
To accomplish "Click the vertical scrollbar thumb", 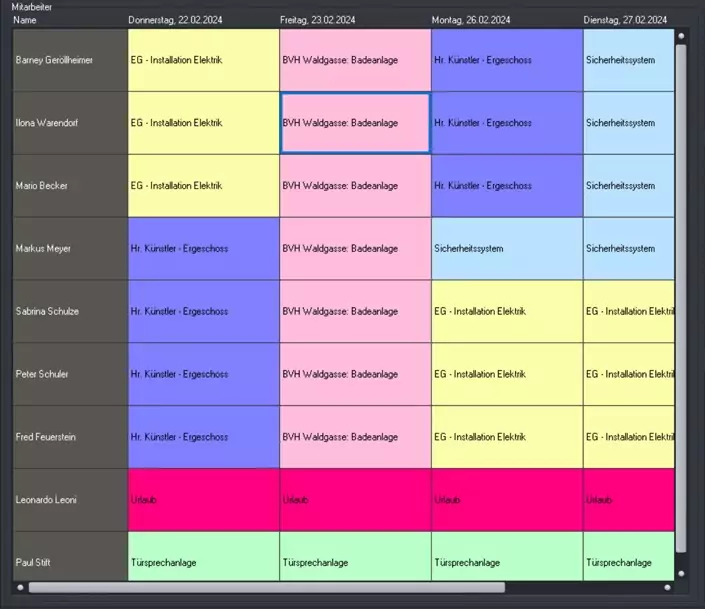I will (681, 298).
